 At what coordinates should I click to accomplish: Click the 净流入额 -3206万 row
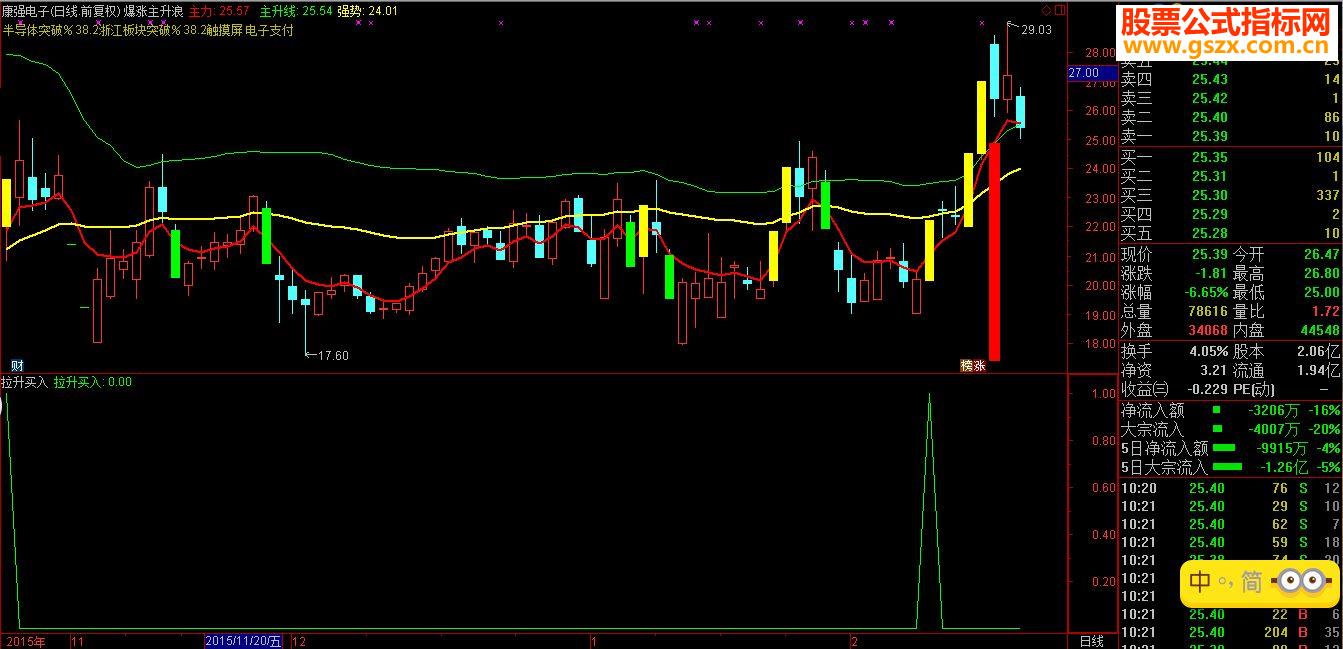1230,410
